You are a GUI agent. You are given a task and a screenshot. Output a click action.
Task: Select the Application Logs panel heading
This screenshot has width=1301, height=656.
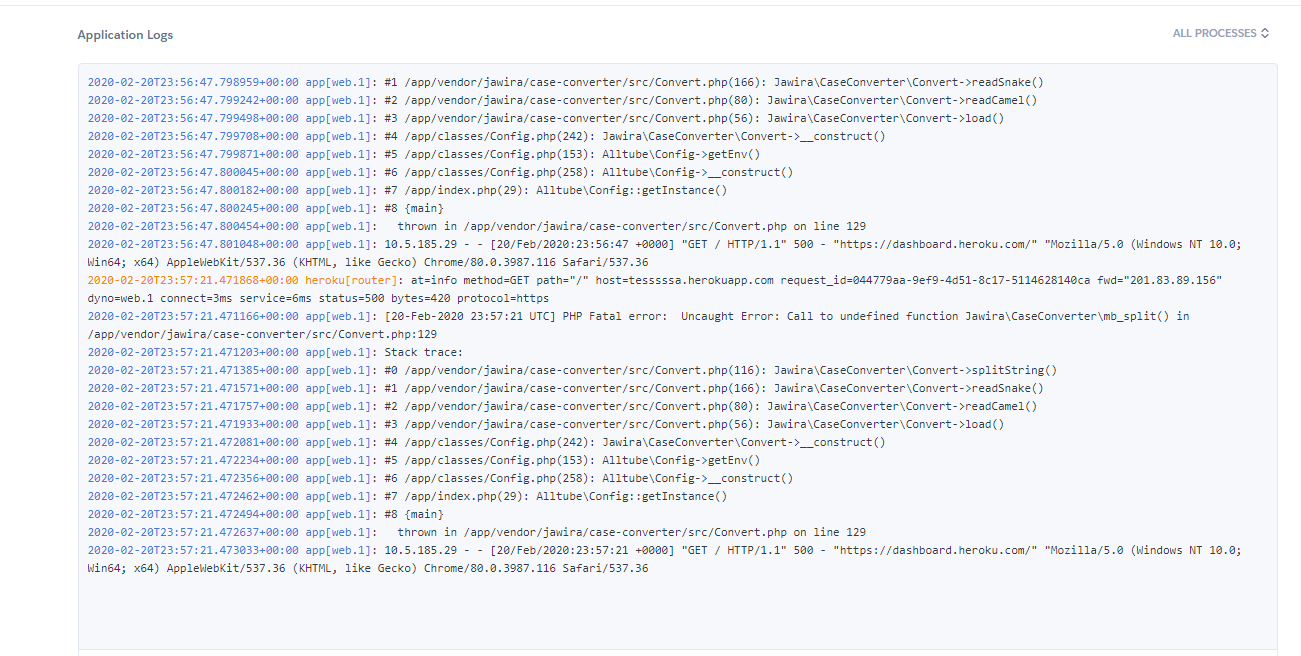click(125, 34)
